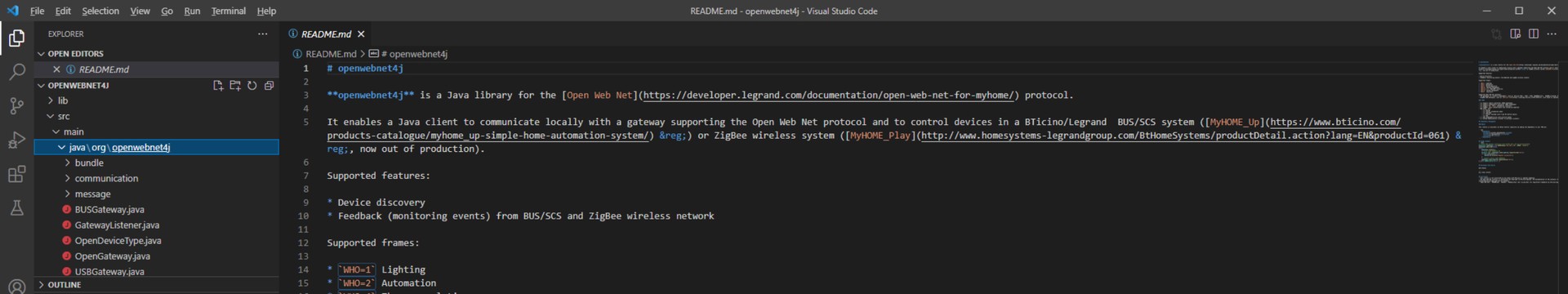Collapse the java\org\openwebnet4j folder

62,147
